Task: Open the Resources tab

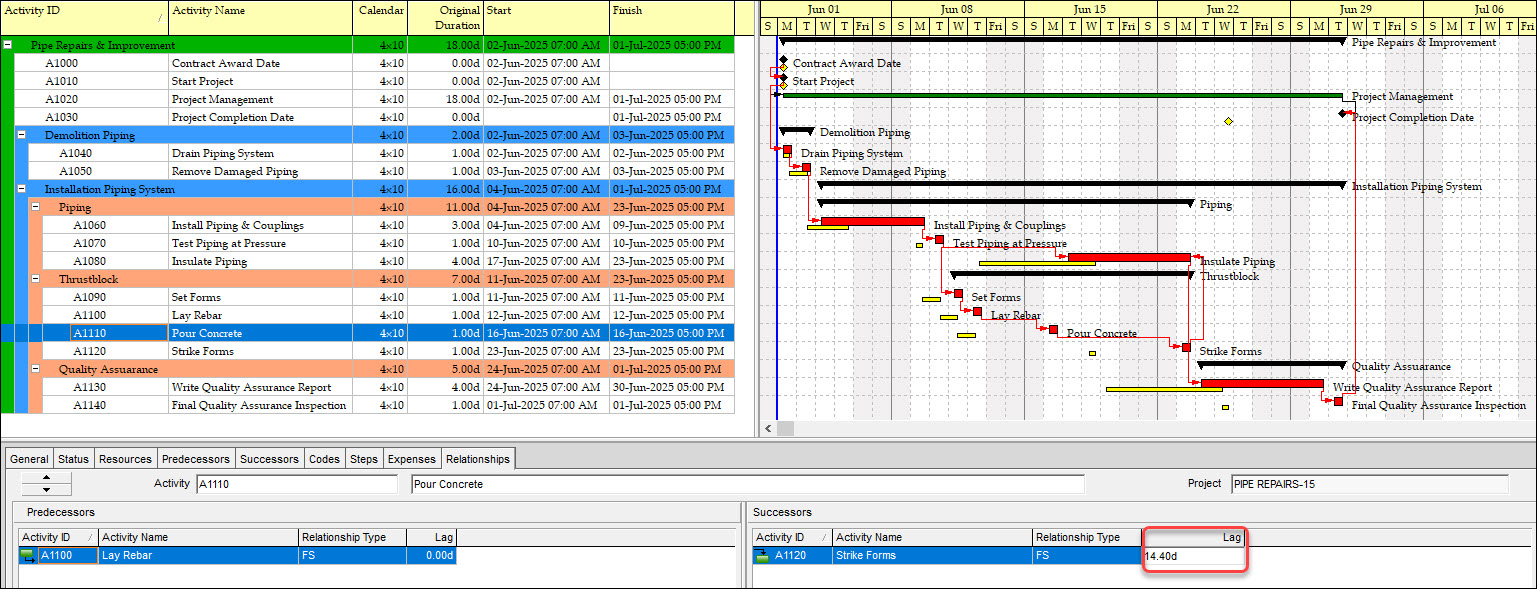Action: click(x=126, y=459)
